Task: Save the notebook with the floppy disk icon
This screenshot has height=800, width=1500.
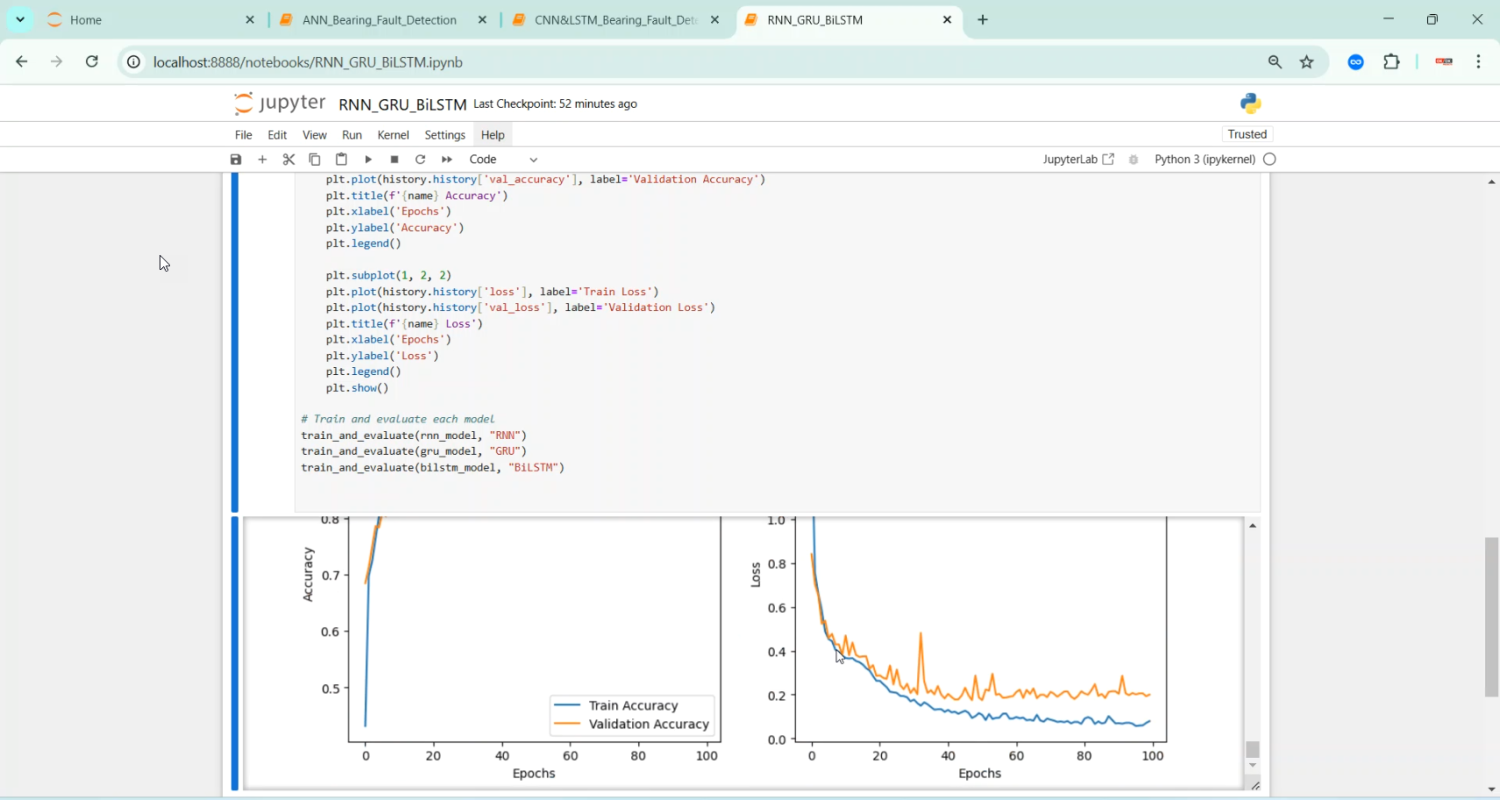Action: point(236,160)
